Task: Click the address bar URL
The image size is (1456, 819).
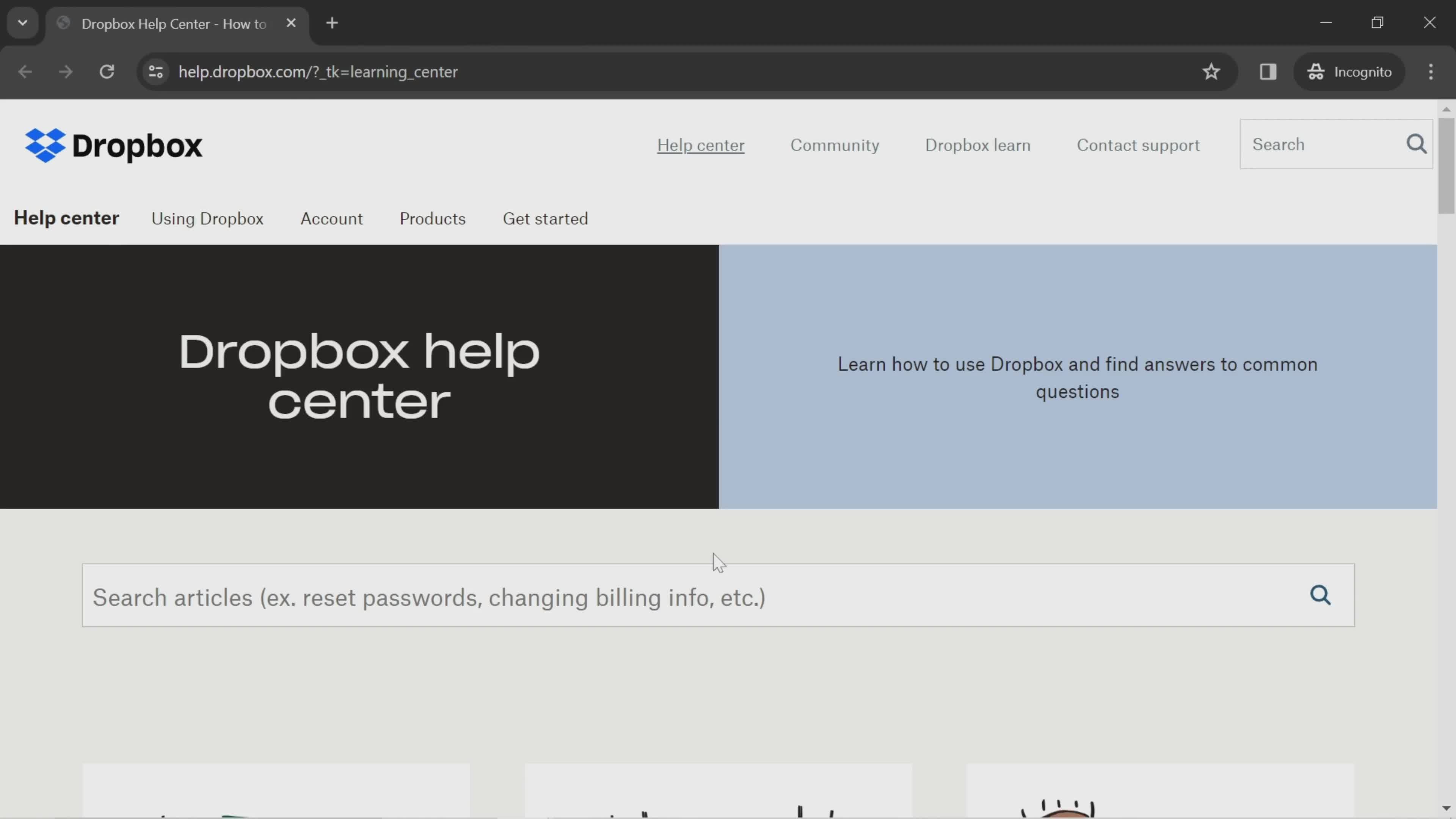Action: pyautogui.click(x=318, y=72)
